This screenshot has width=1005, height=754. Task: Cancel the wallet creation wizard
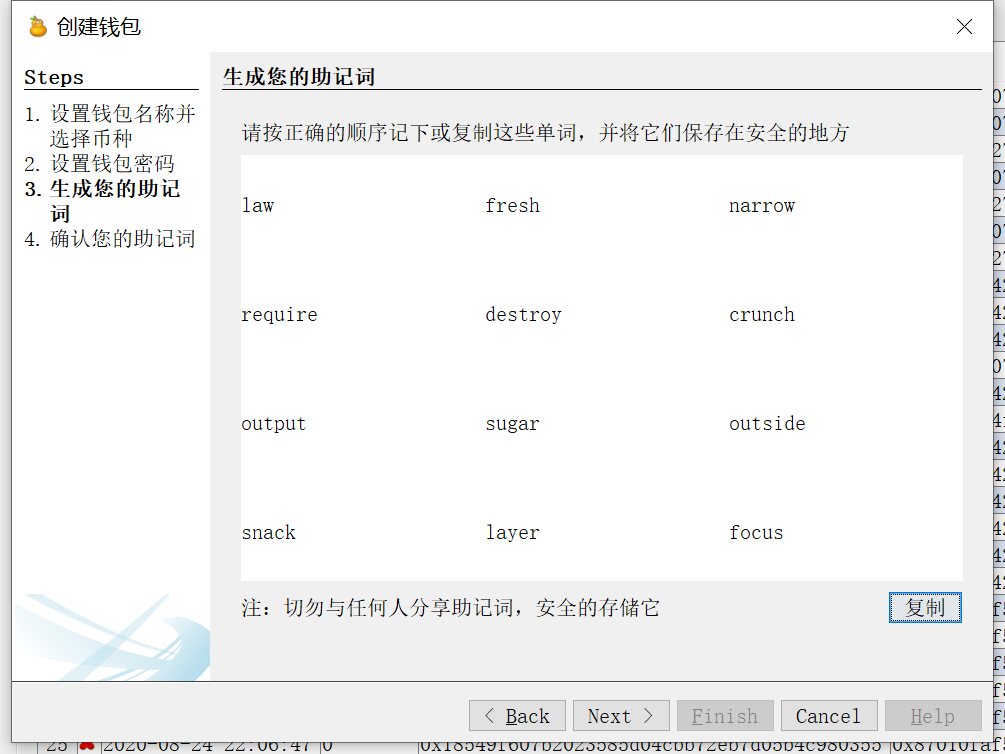[x=829, y=716]
